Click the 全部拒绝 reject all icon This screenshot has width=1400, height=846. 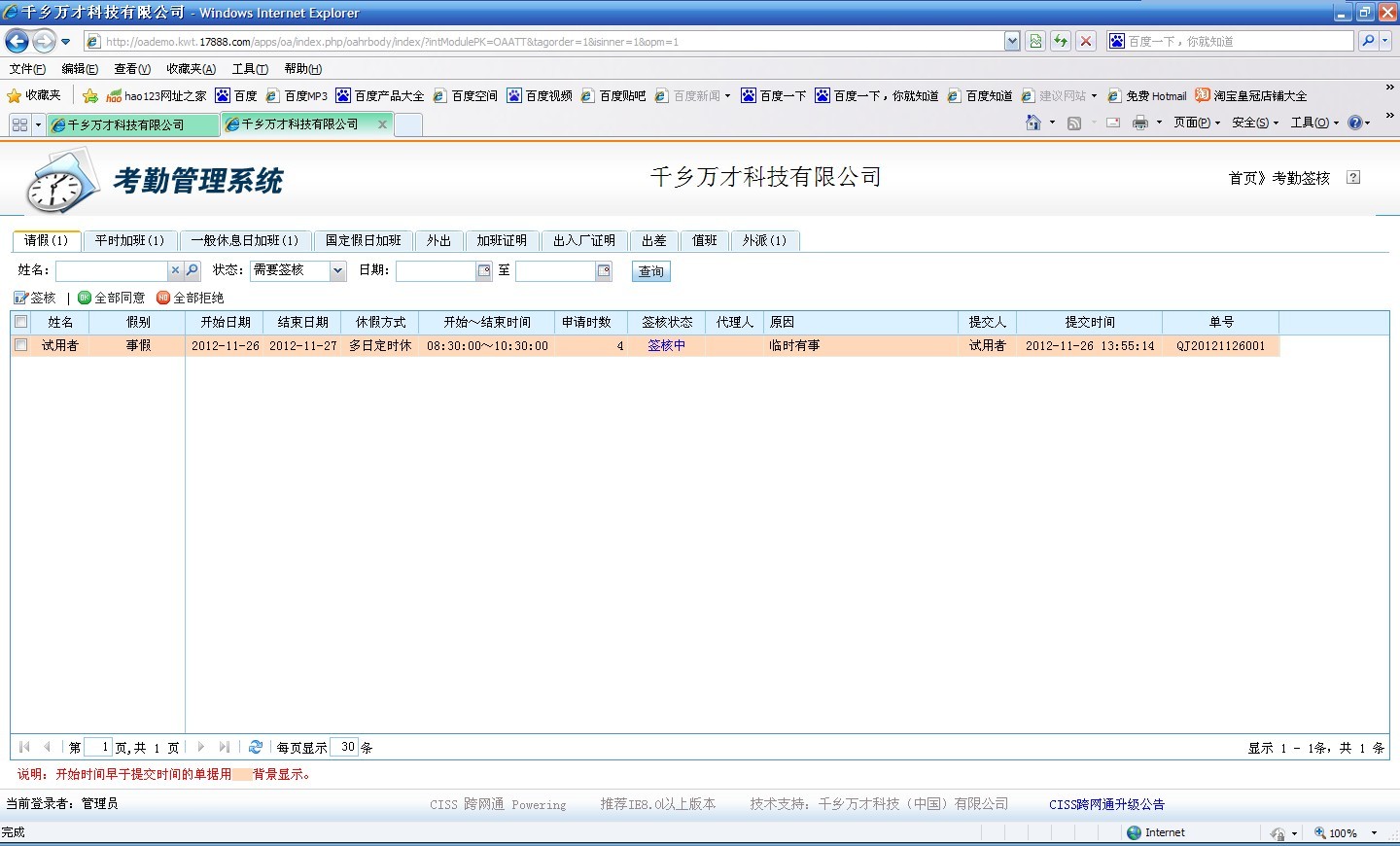[163, 298]
